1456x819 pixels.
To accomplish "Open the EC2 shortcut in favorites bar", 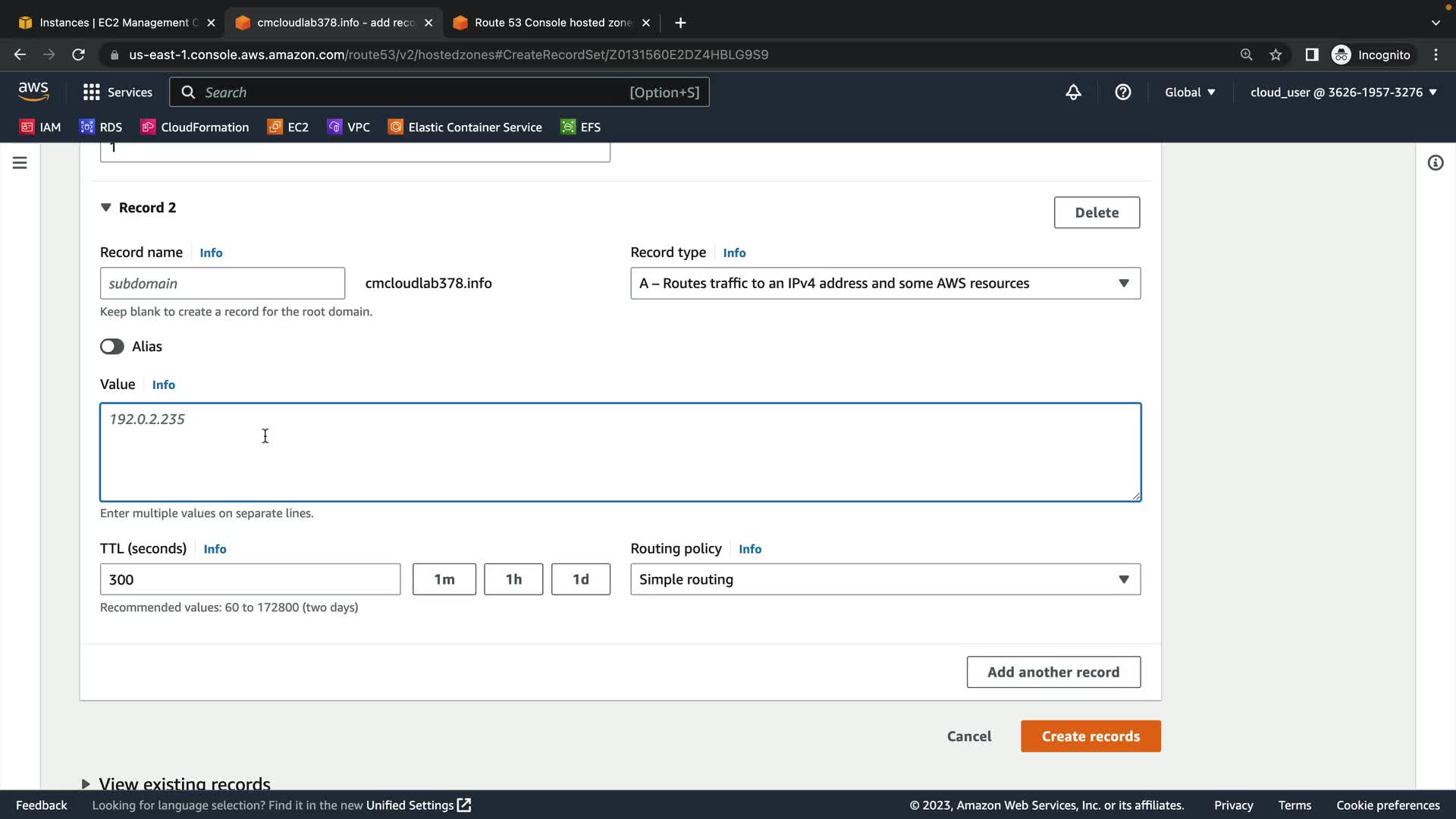I will click(288, 127).
